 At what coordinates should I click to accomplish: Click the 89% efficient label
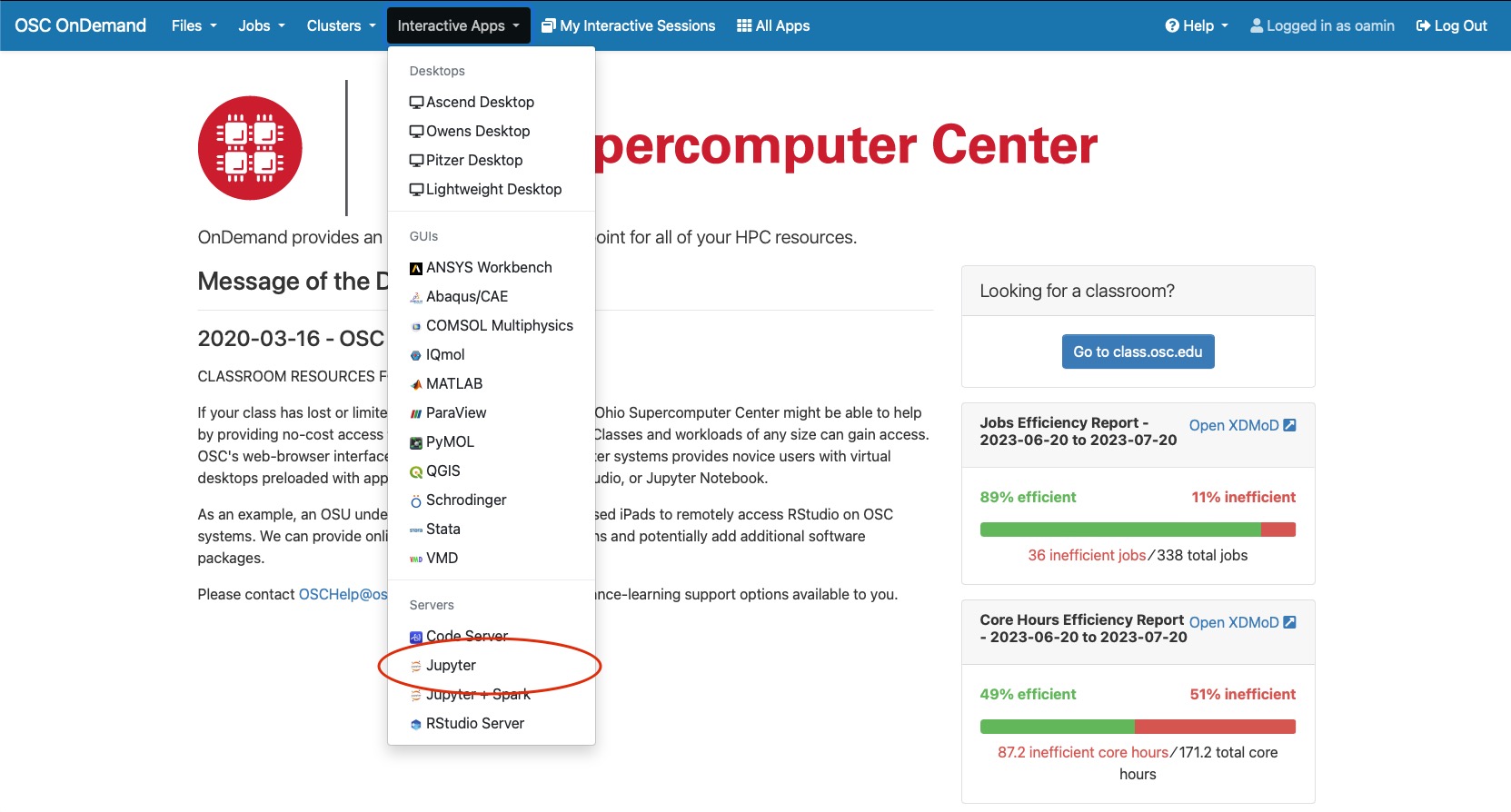[x=1028, y=497]
